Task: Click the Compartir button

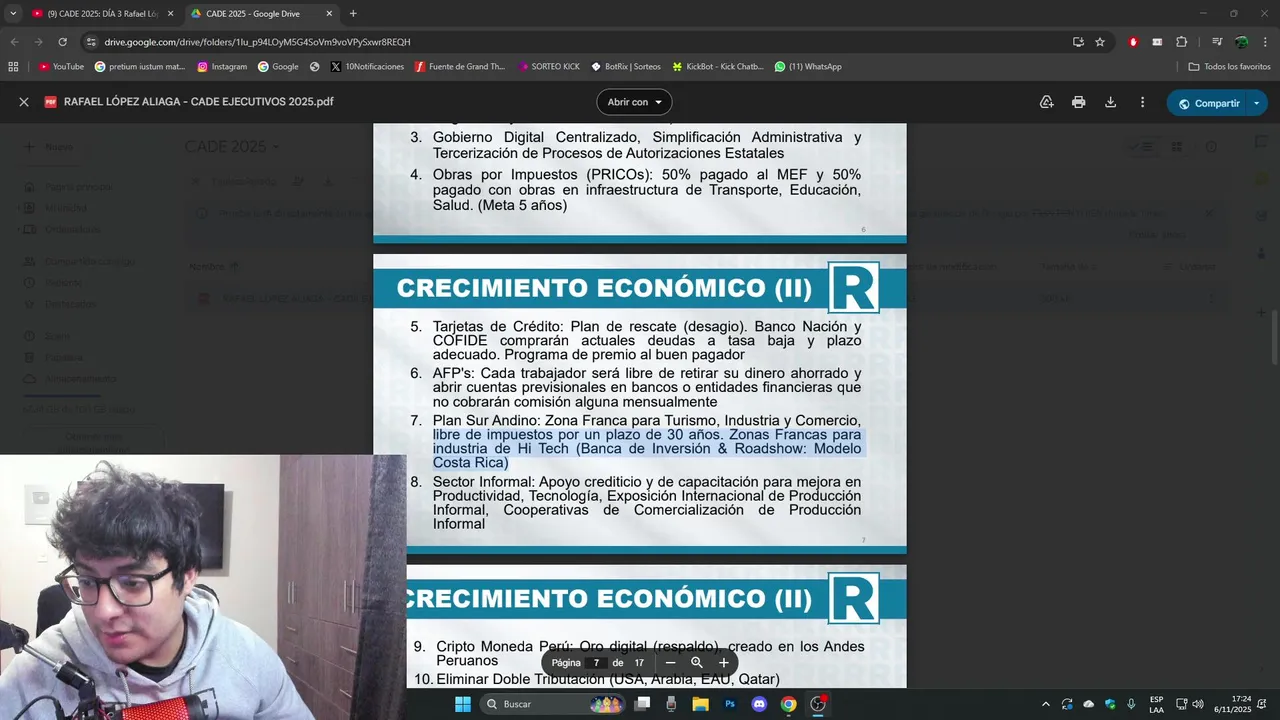Action: coord(1207,103)
